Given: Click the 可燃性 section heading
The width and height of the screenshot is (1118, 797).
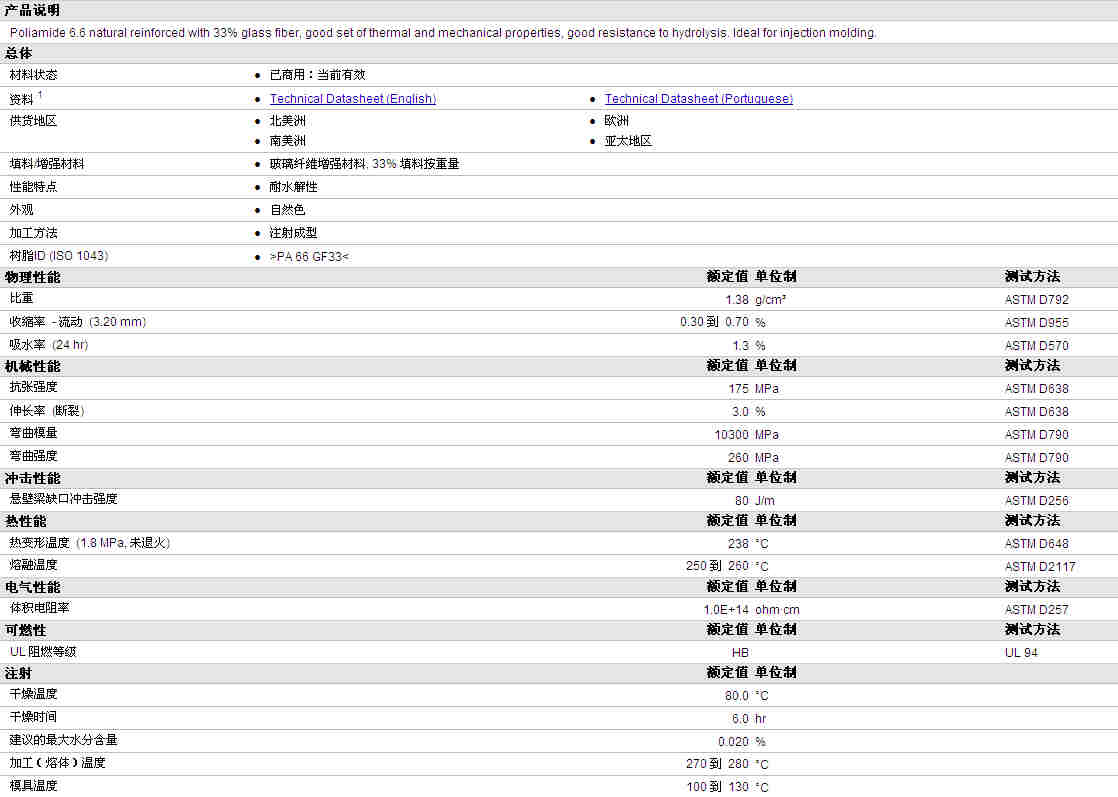Looking at the screenshot, I should 25,630.
